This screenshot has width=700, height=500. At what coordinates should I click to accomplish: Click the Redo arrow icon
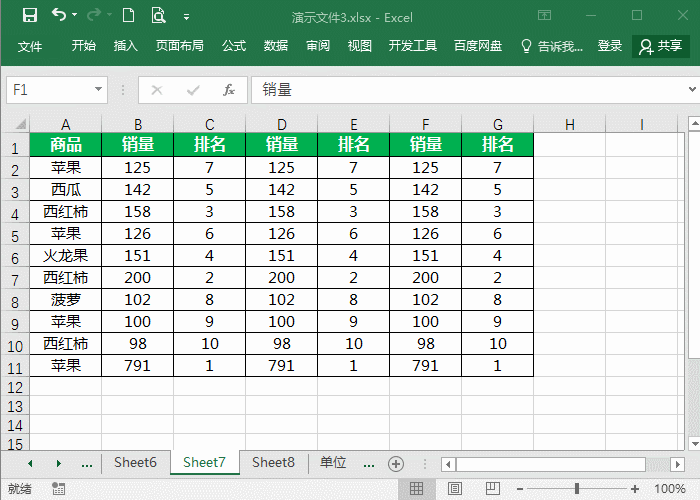(94, 15)
